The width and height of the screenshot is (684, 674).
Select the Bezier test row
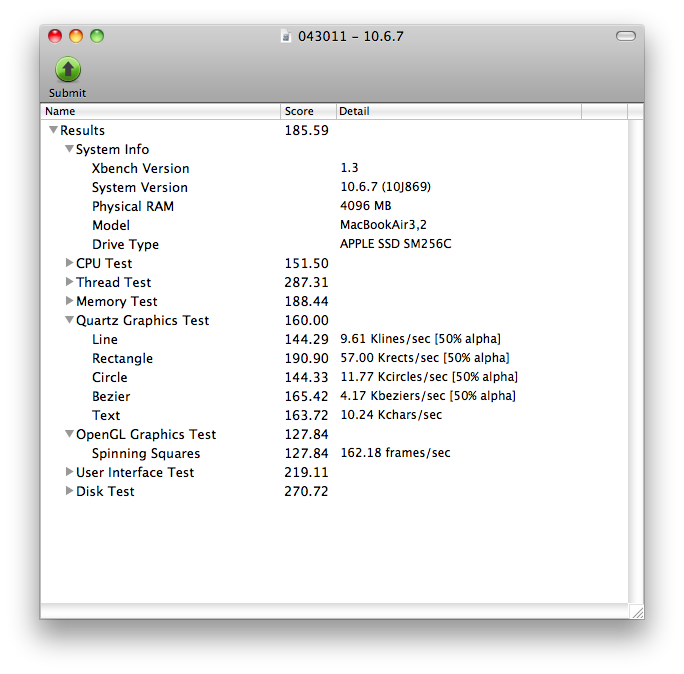[x=334, y=396]
